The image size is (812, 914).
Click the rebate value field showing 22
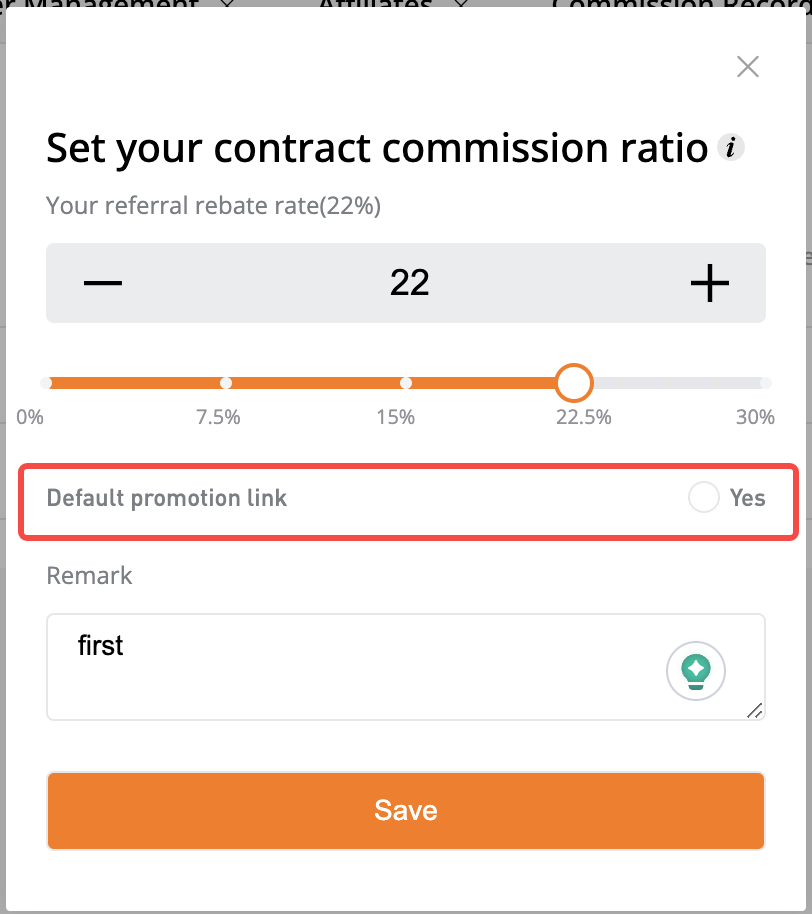tap(409, 283)
